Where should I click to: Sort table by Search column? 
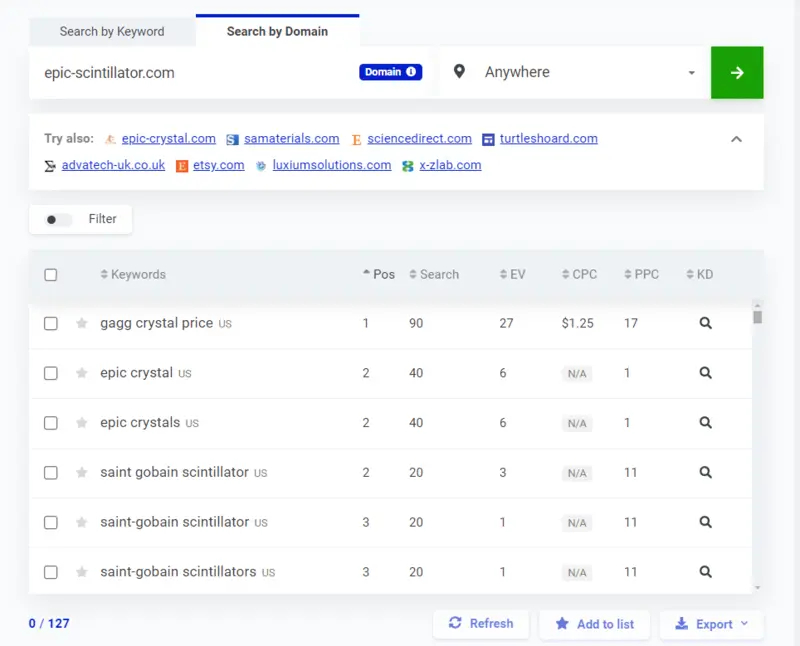pyautogui.click(x=434, y=275)
